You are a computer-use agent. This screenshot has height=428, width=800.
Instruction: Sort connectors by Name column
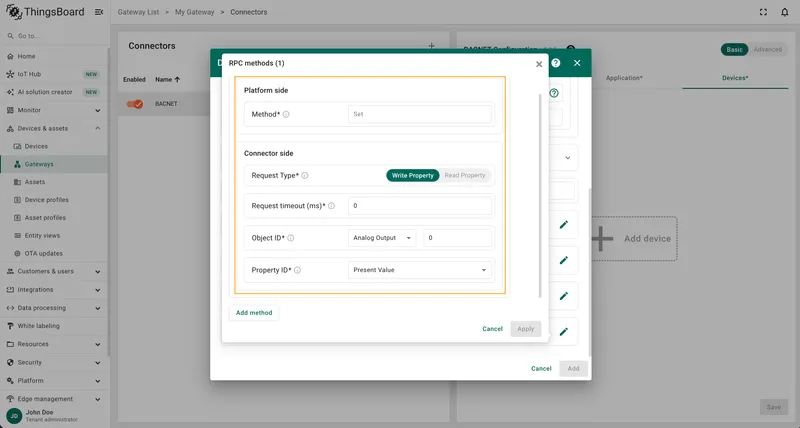[x=168, y=80]
